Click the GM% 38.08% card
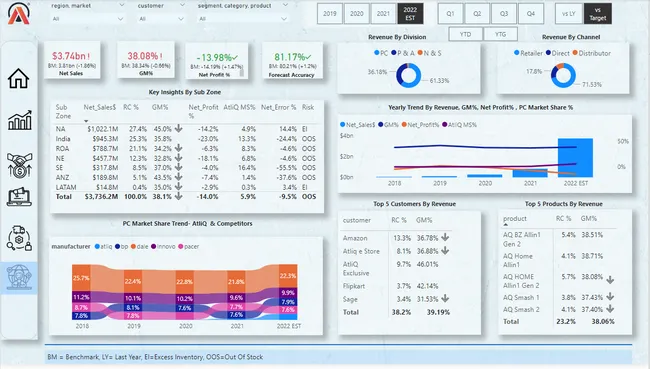The height and width of the screenshot is (369, 650). click(x=146, y=60)
